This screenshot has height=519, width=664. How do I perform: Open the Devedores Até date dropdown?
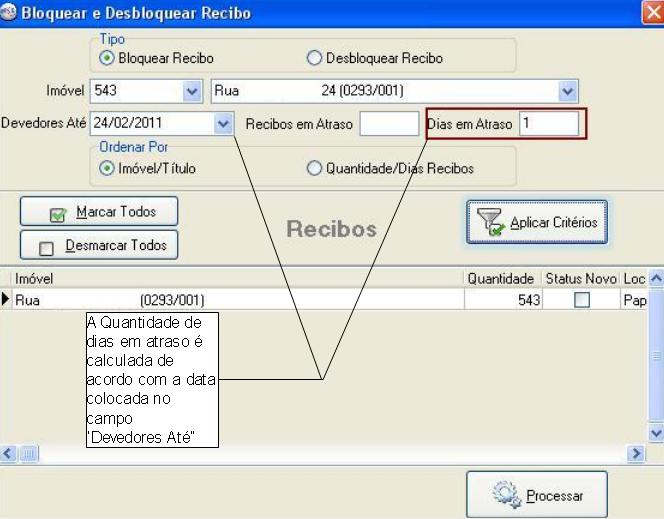click(x=223, y=124)
